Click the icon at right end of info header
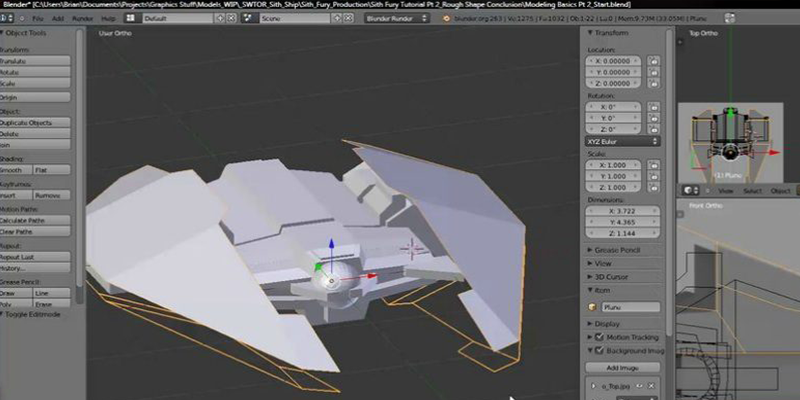This screenshot has height=400, width=800. 730,18
